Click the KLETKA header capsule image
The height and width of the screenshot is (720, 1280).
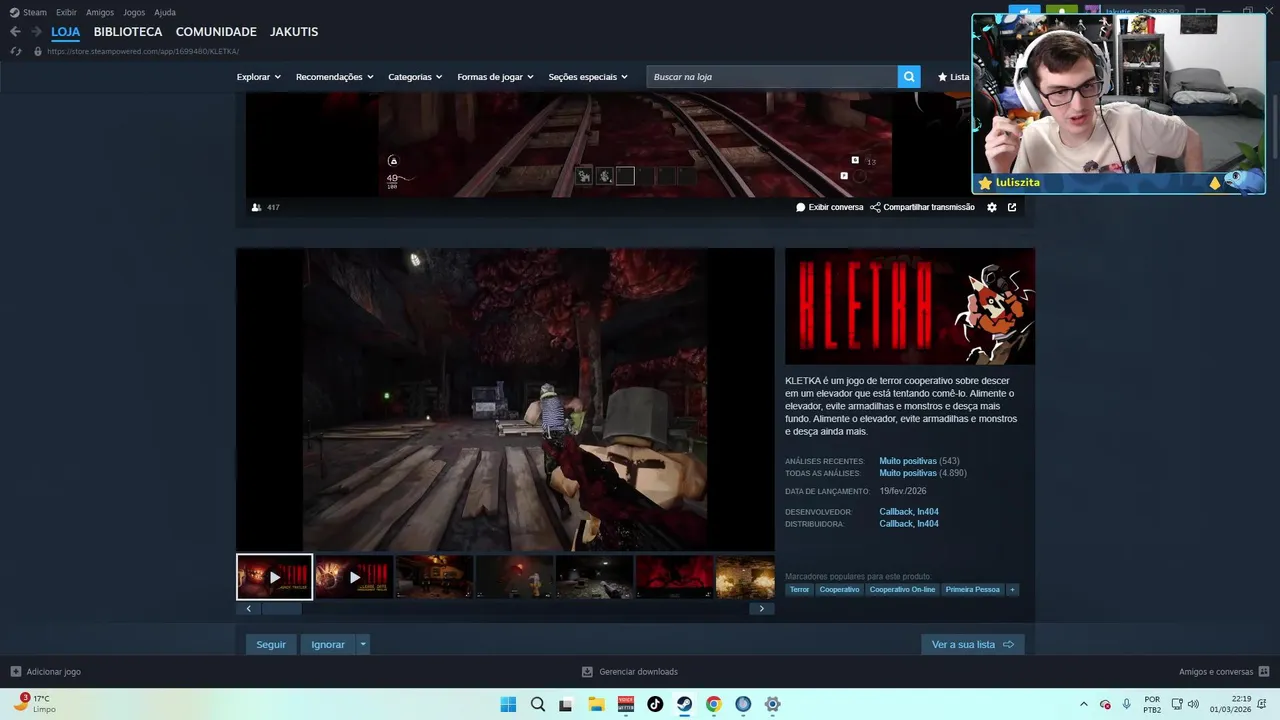tap(910, 306)
